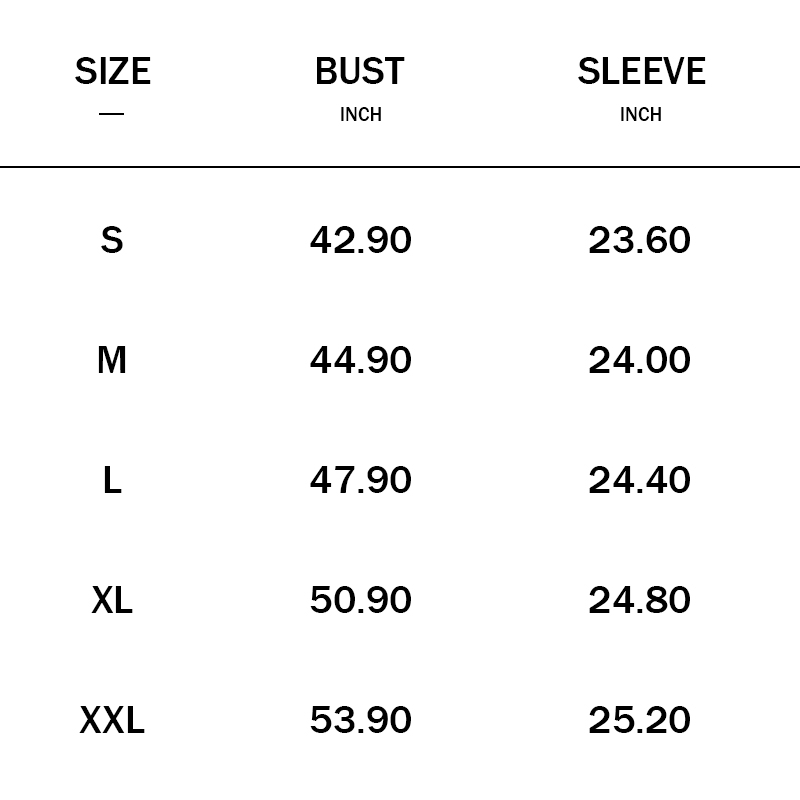The width and height of the screenshot is (800, 800).
Task: Click the SLEEVE column header
Action: tap(641, 72)
